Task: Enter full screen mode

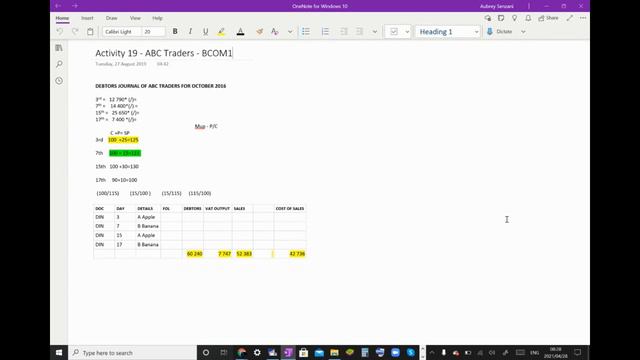Action: pyautogui.click(x=570, y=18)
